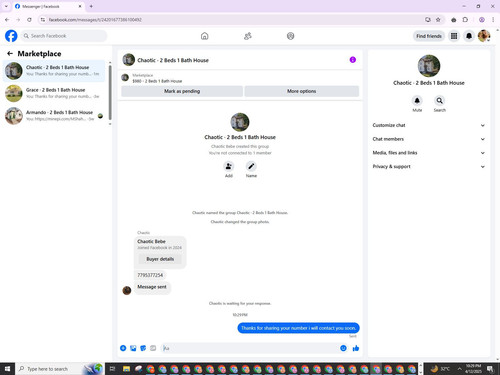Expand Media, files and links section
The width and height of the screenshot is (500, 375).
point(428,153)
